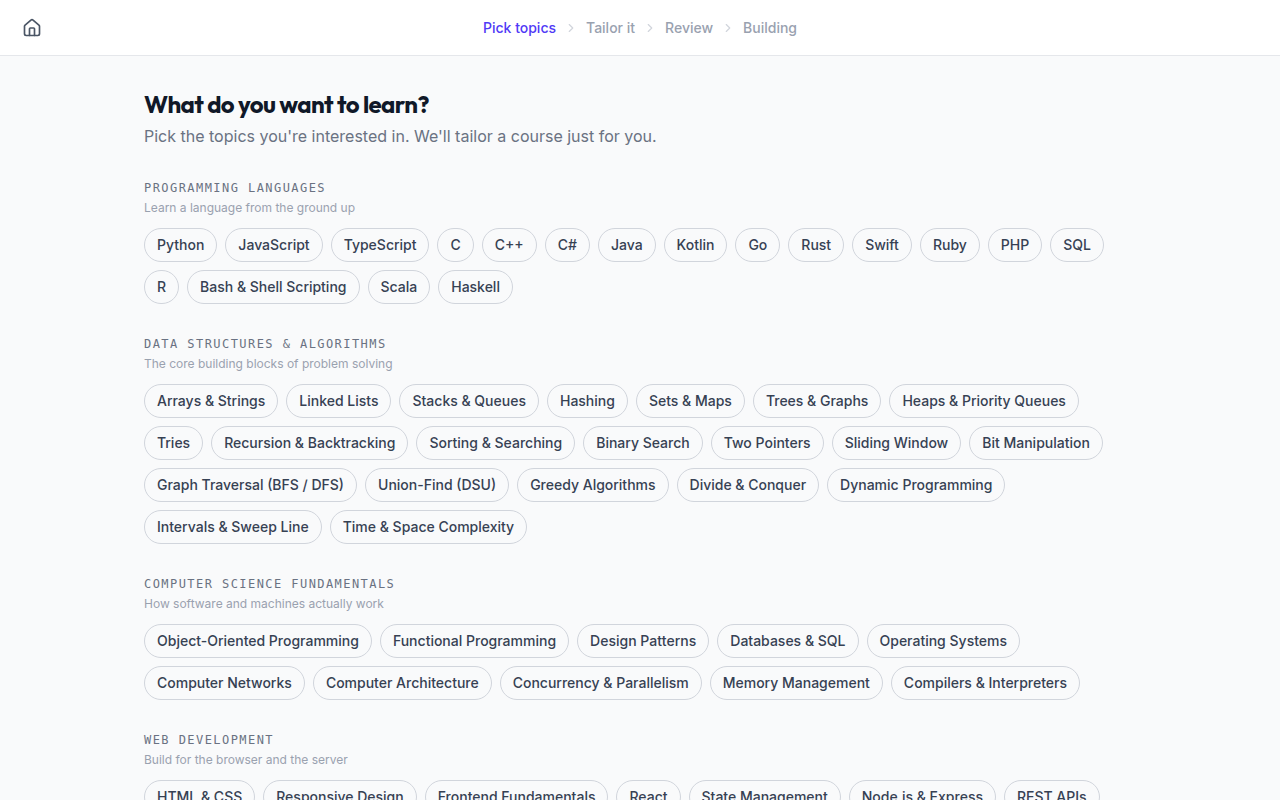Pick Divide & Conquer topic
The image size is (1280, 800).
(x=748, y=485)
